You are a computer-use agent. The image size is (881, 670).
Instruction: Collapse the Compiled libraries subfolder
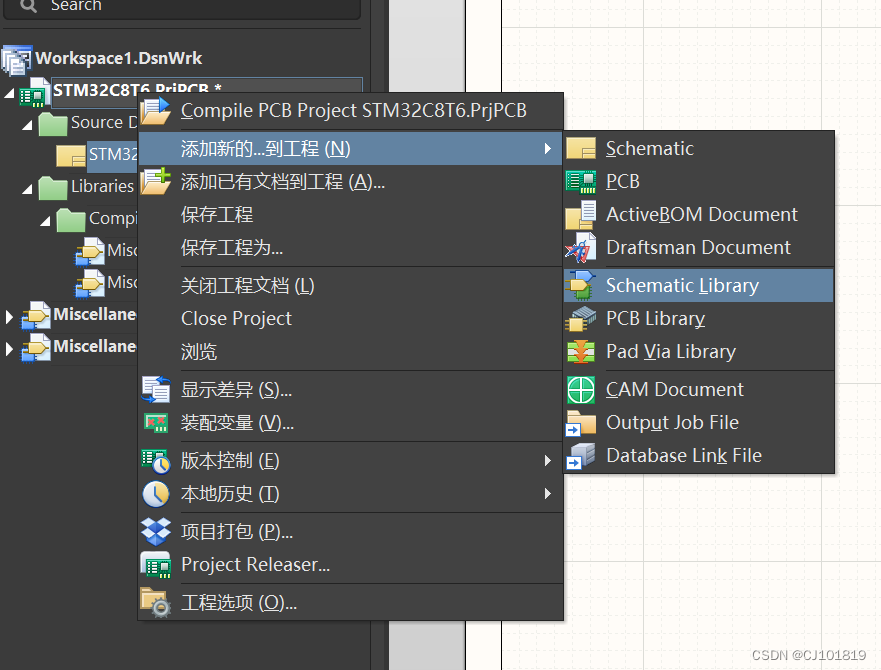pos(46,221)
